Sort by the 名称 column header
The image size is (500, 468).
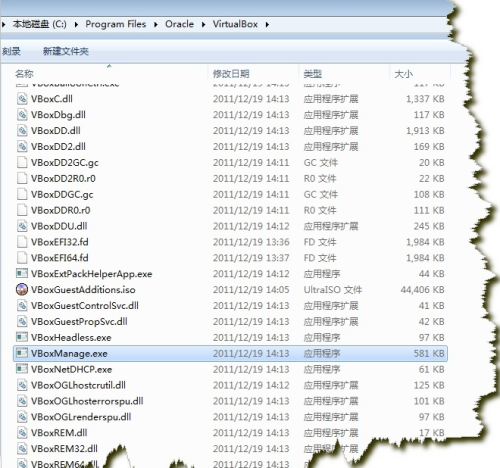pyautogui.click(x=24, y=74)
